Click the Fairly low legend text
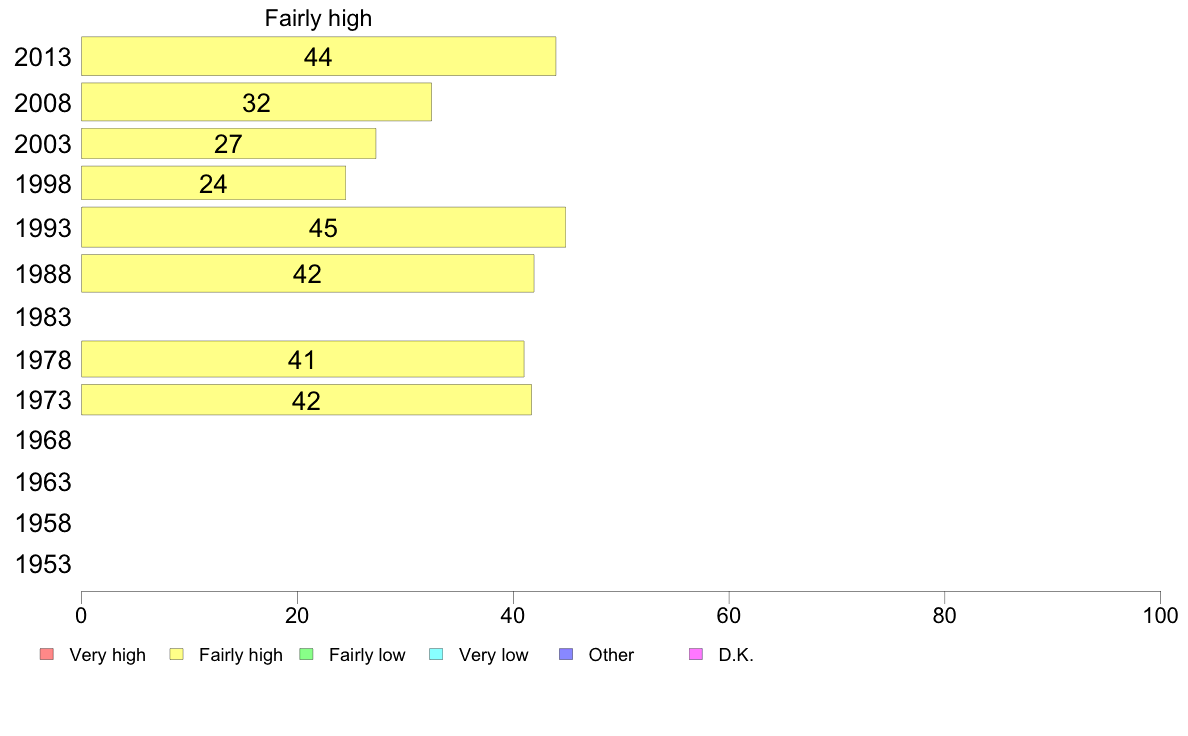Screen dimensions: 1188x736 [x=367, y=655]
